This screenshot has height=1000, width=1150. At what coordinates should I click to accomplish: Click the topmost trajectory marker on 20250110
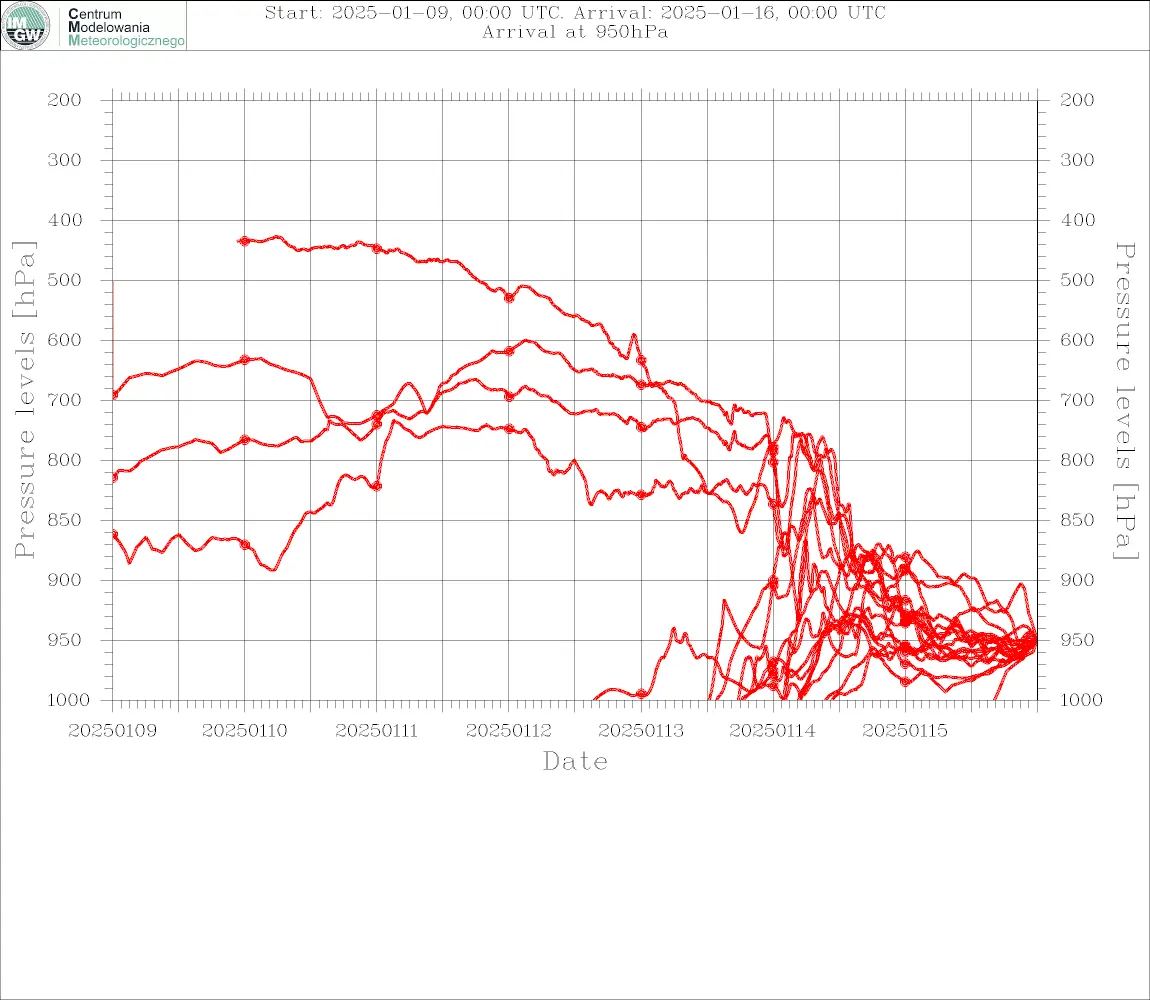point(244,241)
